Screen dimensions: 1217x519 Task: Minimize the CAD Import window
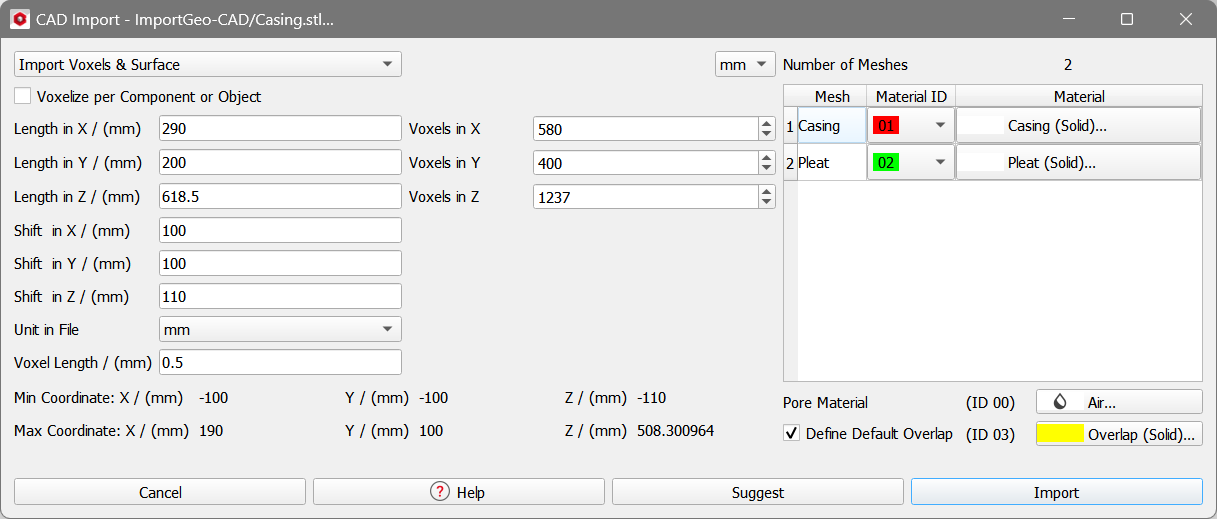tap(1069, 19)
